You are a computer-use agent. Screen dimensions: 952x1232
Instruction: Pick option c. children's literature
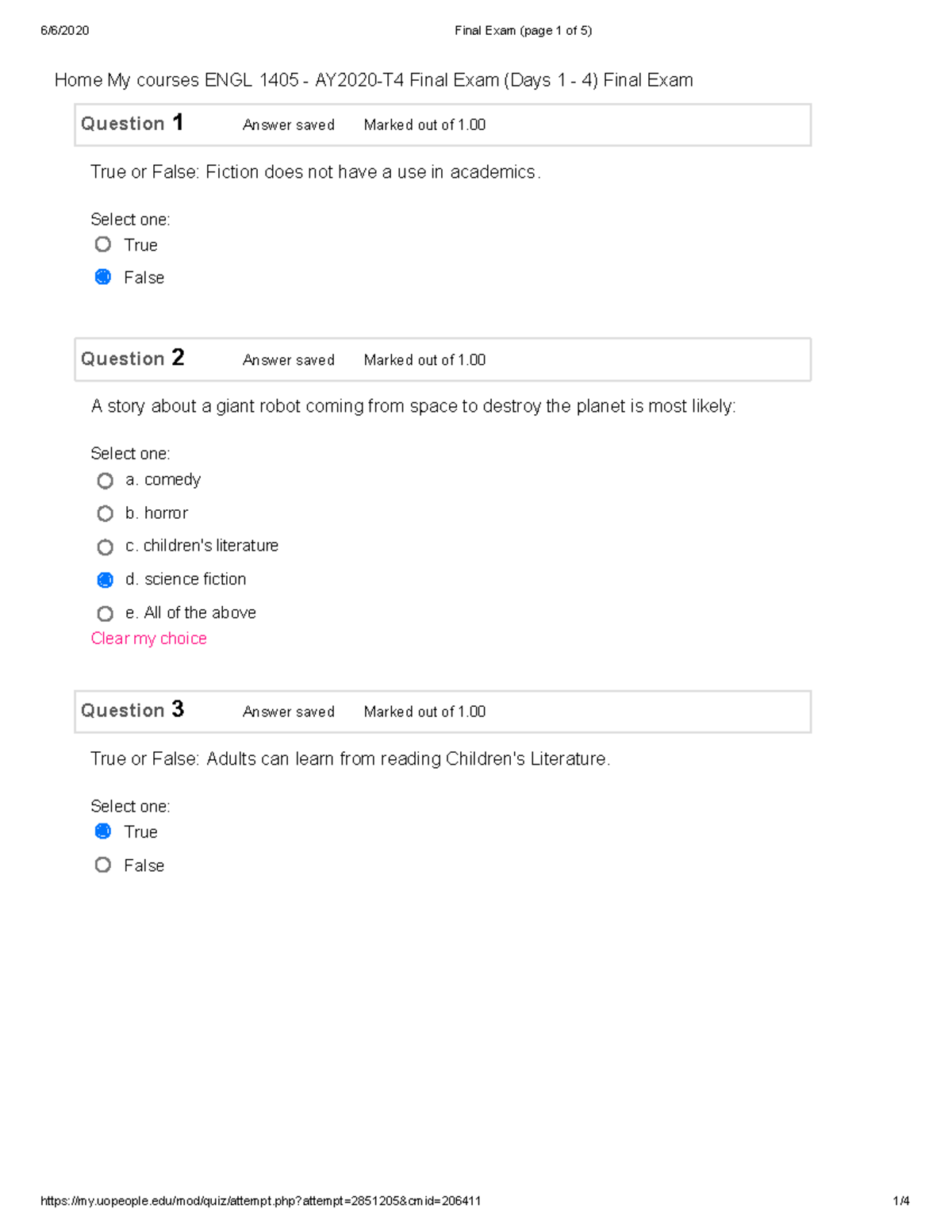[x=105, y=547]
